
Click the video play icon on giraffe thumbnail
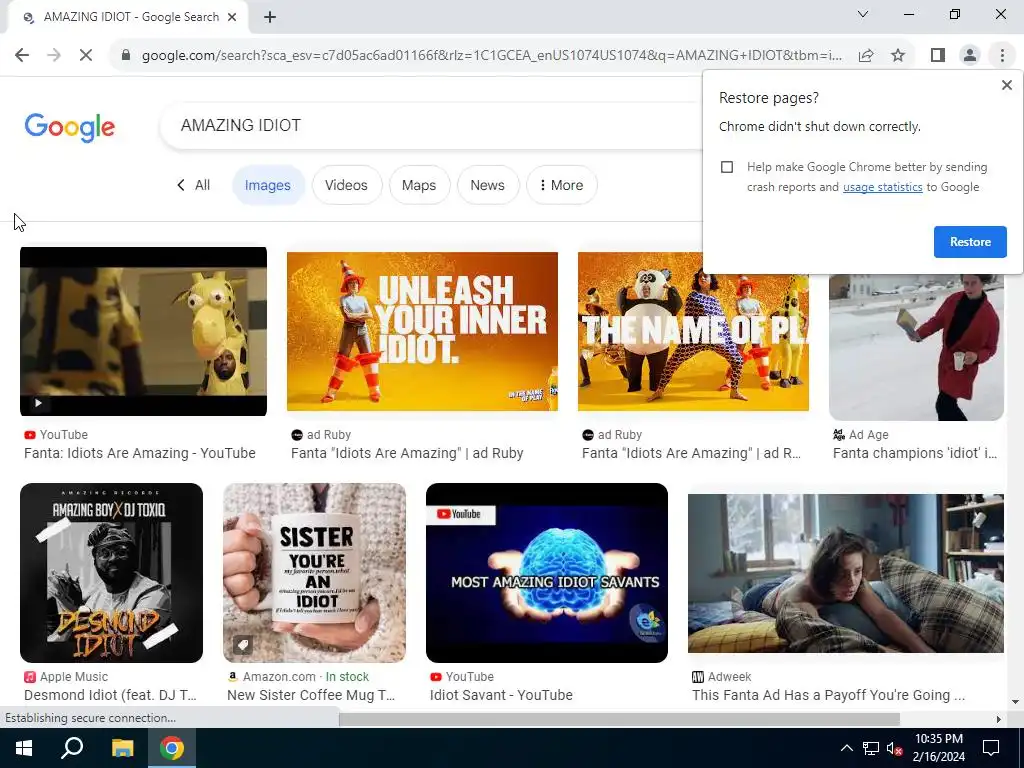click(x=38, y=403)
